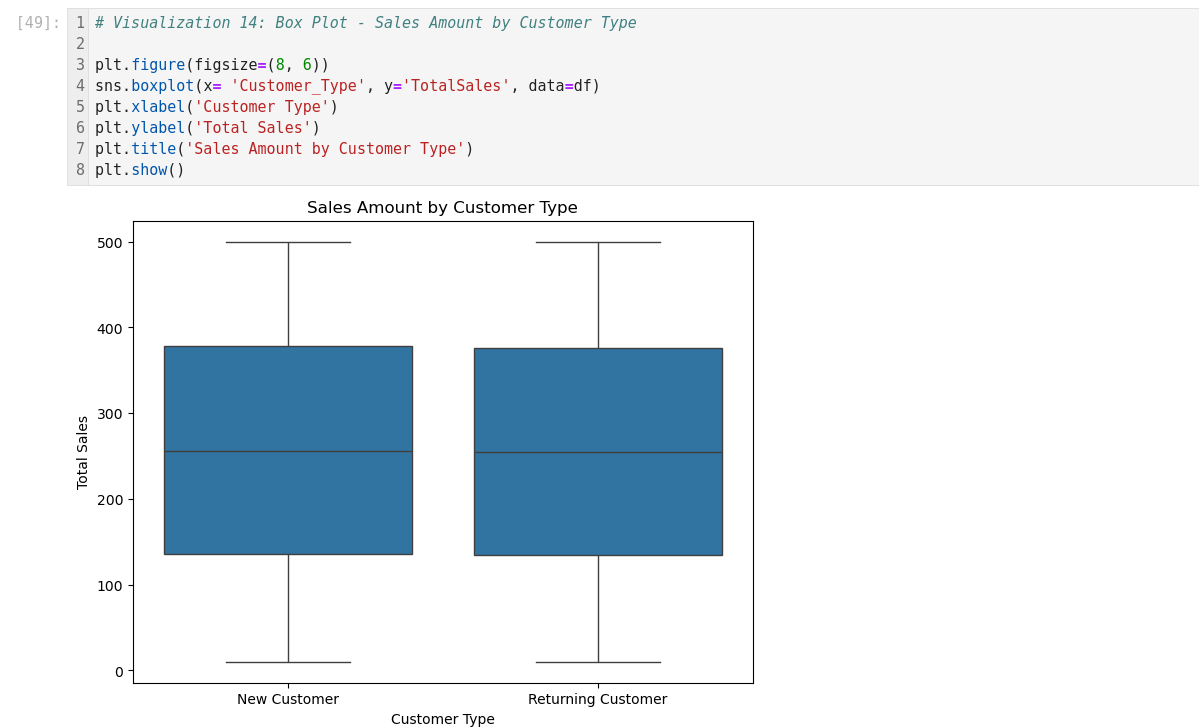Image resolution: width=1199 pixels, height=728 pixels.
Task: Click the plt.ylabel 'Total Sales' code line
Action: (207, 128)
